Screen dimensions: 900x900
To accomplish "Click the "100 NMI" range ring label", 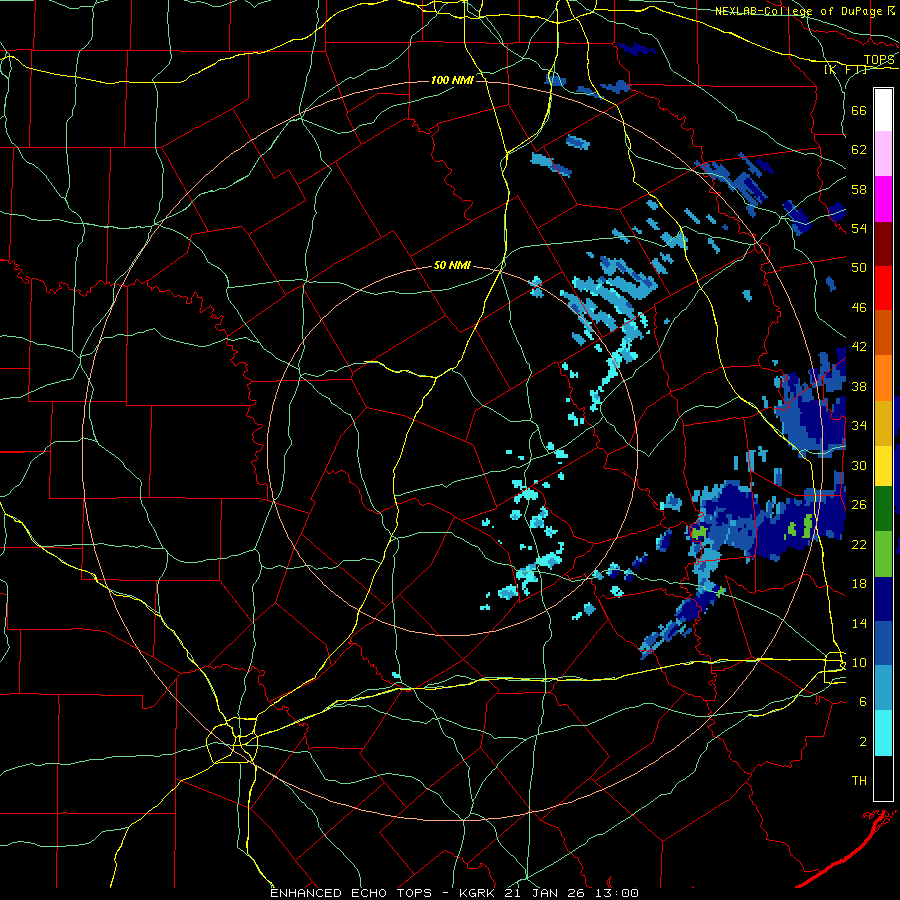I will coord(452,80).
